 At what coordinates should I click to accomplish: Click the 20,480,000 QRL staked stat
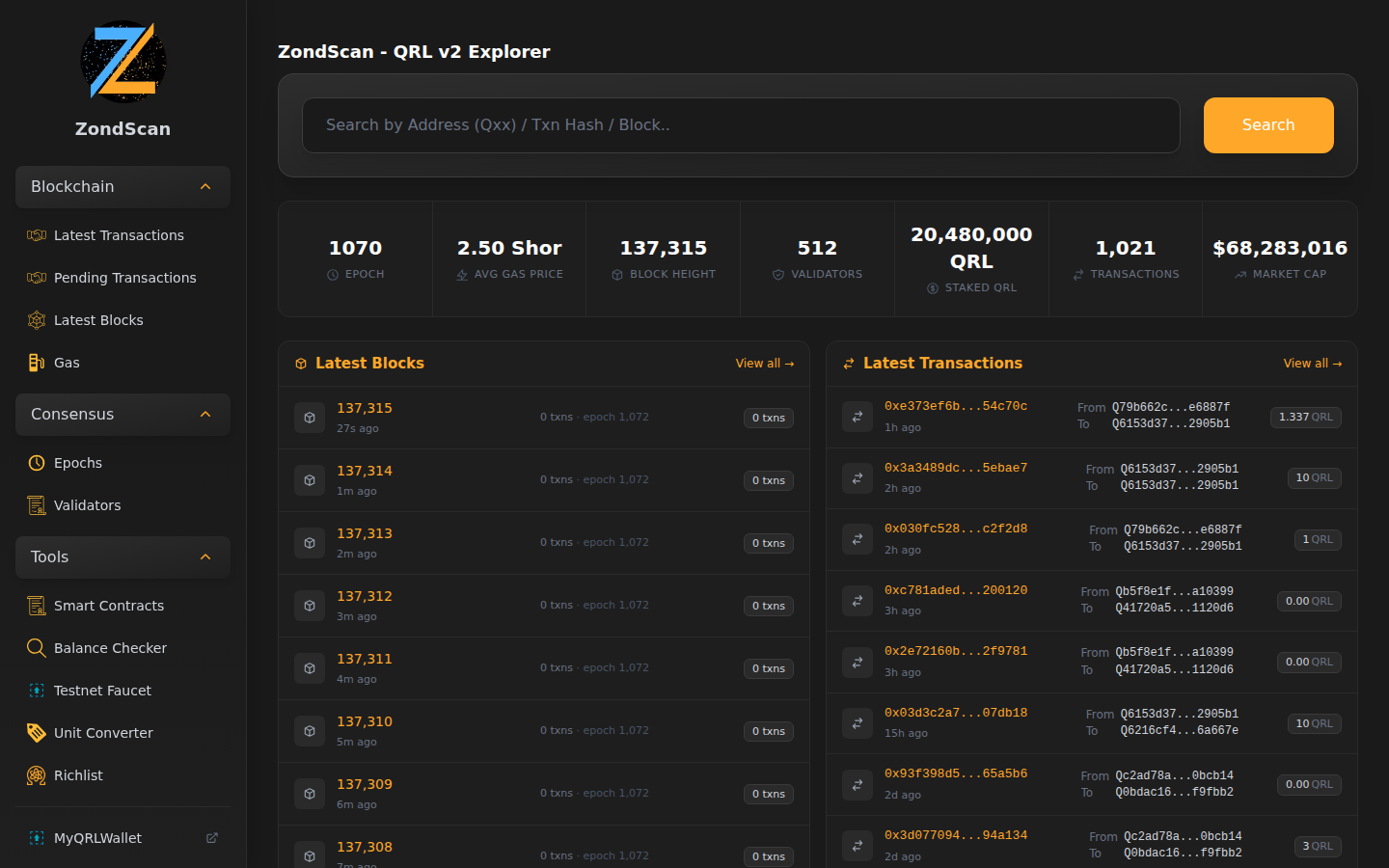coord(971,259)
